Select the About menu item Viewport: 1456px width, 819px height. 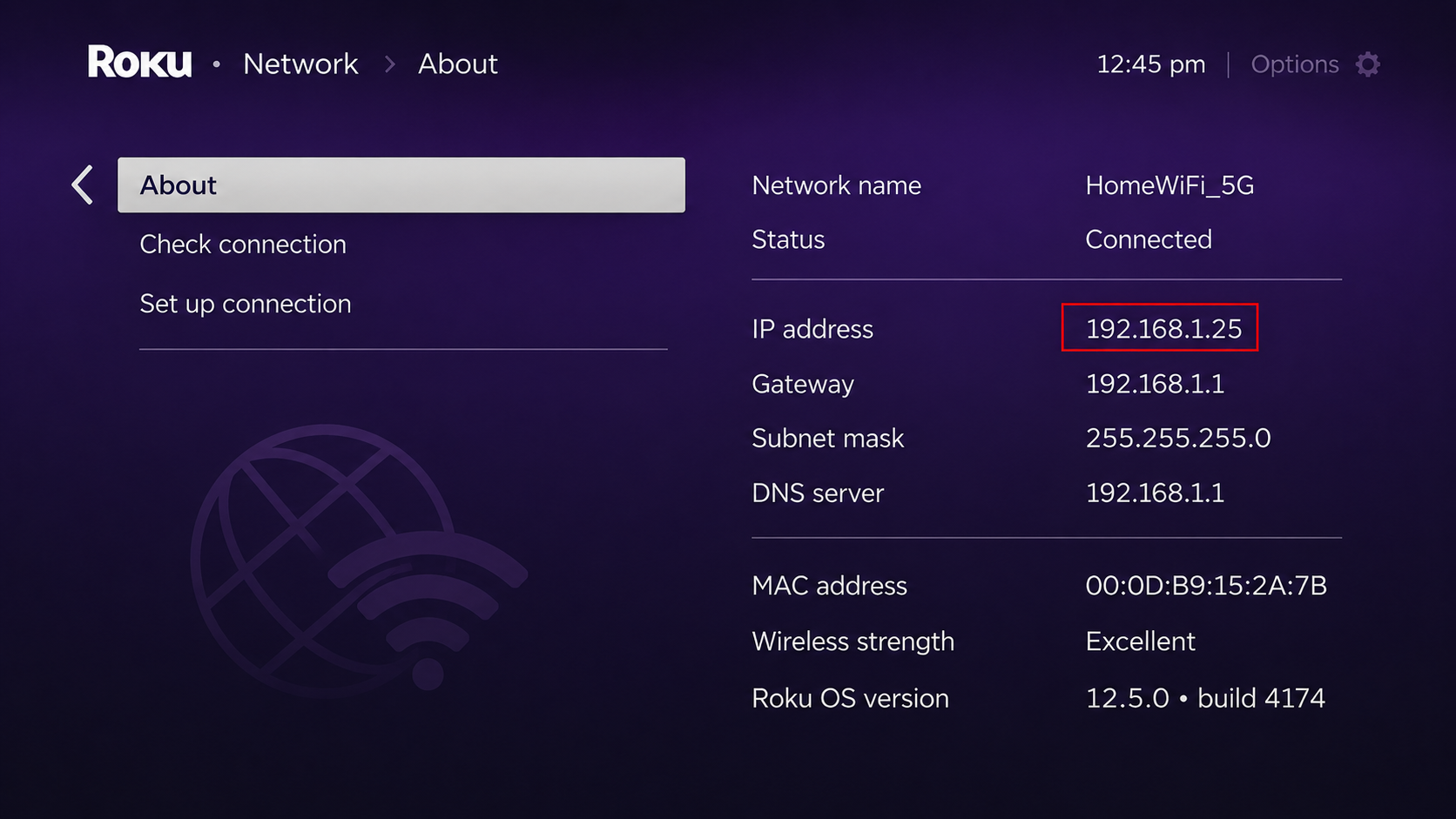pyautogui.click(x=401, y=185)
